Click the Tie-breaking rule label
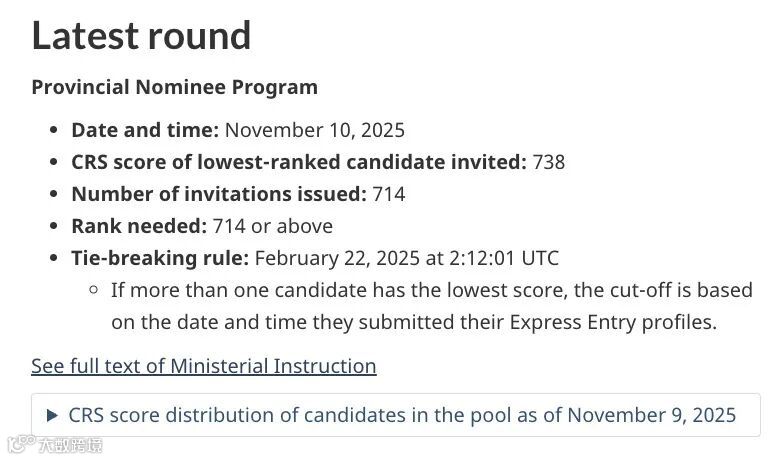778x460 pixels. pyautogui.click(x=160, y=258)
